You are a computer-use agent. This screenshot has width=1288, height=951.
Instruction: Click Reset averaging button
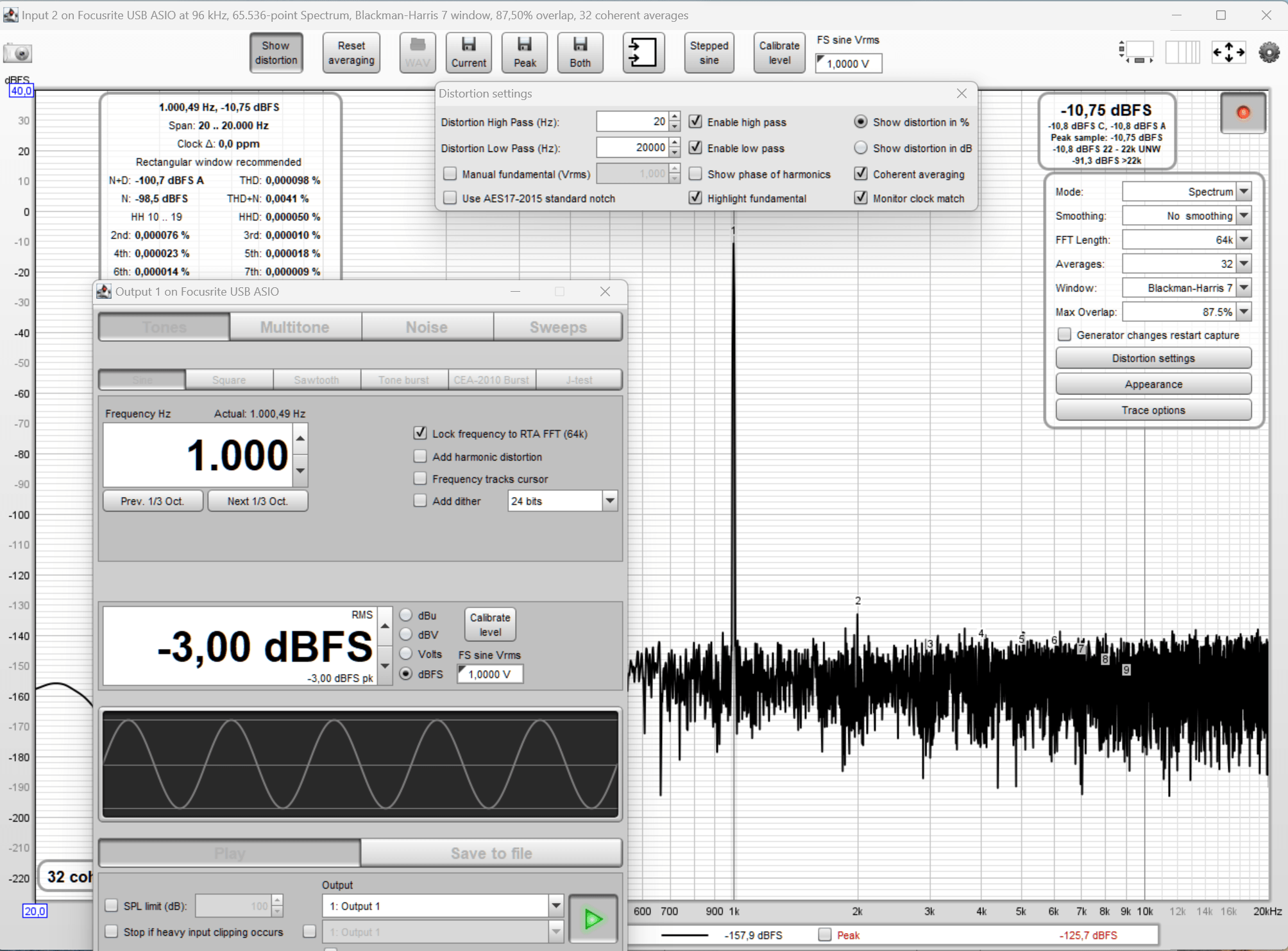click(x=351, y=53)
